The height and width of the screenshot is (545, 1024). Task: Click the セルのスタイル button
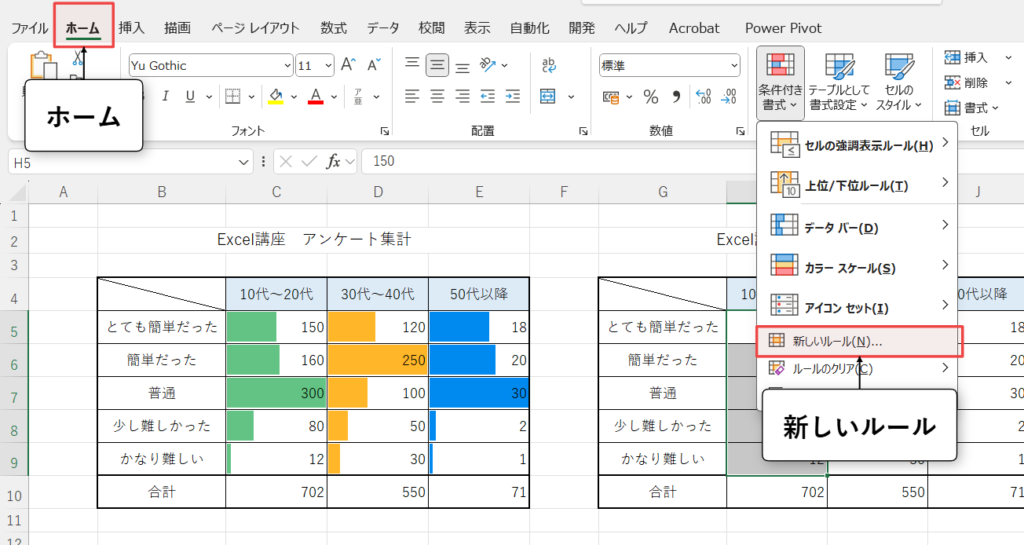[899, 82]
